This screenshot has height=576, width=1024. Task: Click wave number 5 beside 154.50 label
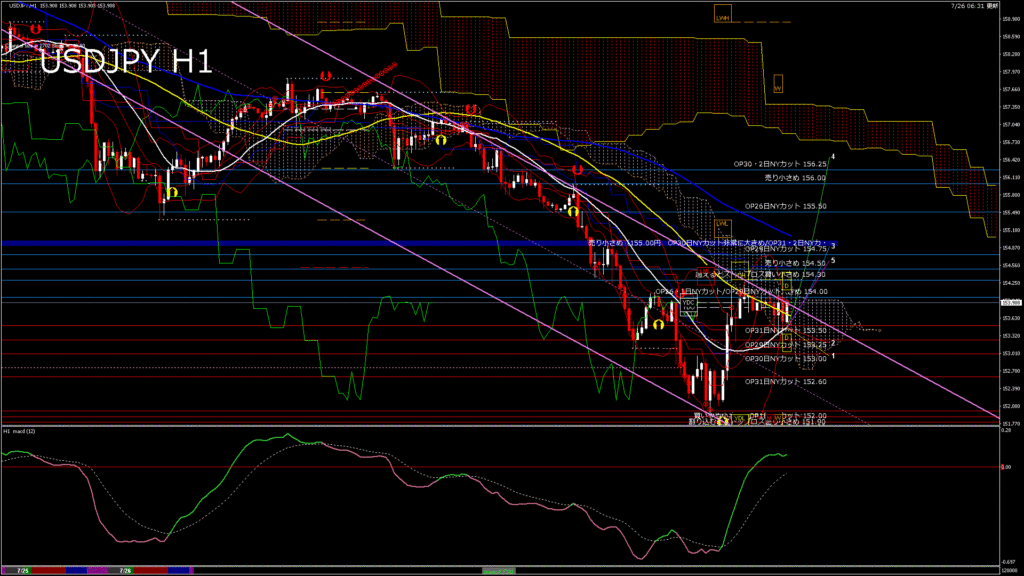(834, 261)
